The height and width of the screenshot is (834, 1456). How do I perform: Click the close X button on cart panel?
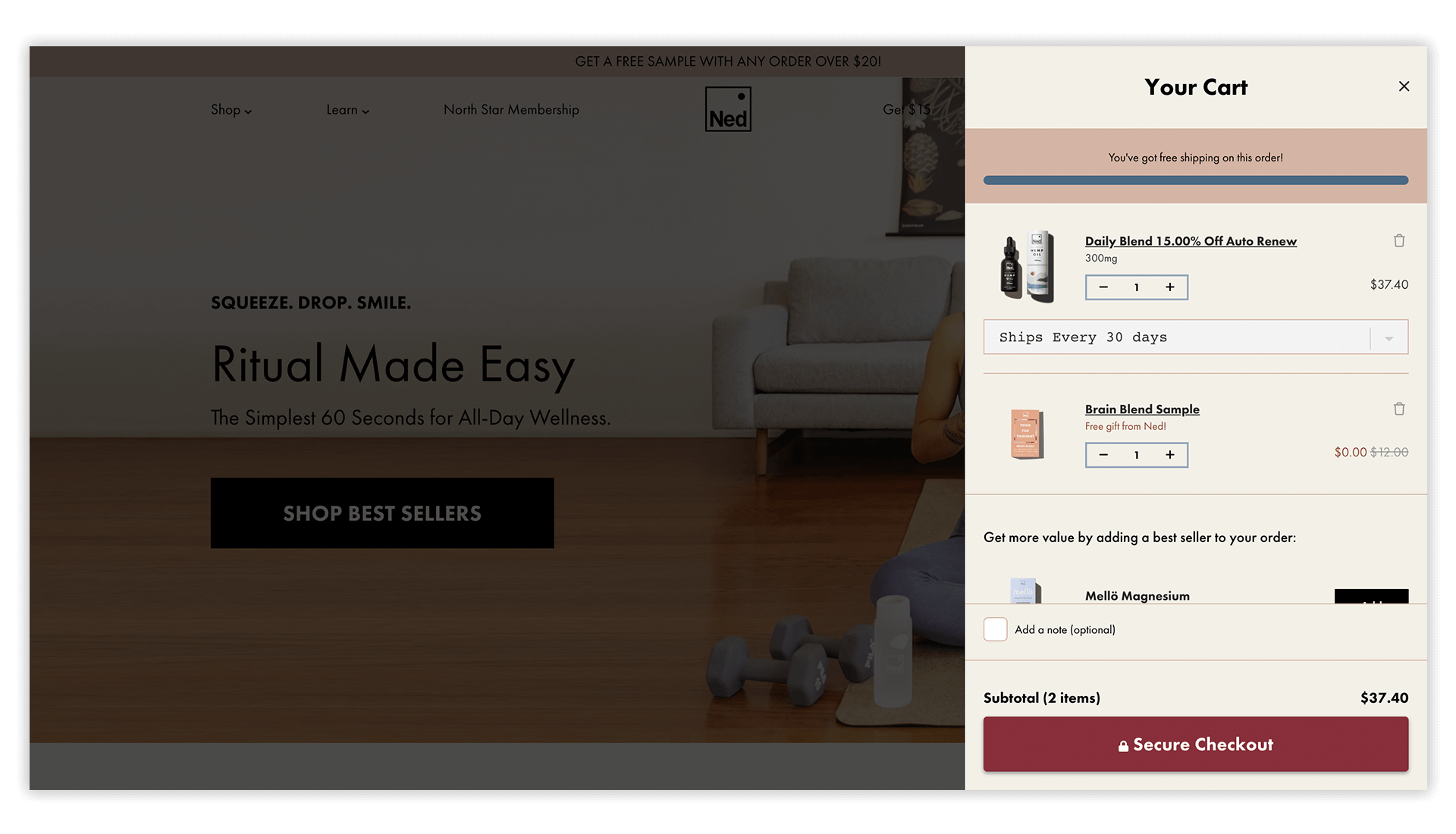tap(1404, 86)
